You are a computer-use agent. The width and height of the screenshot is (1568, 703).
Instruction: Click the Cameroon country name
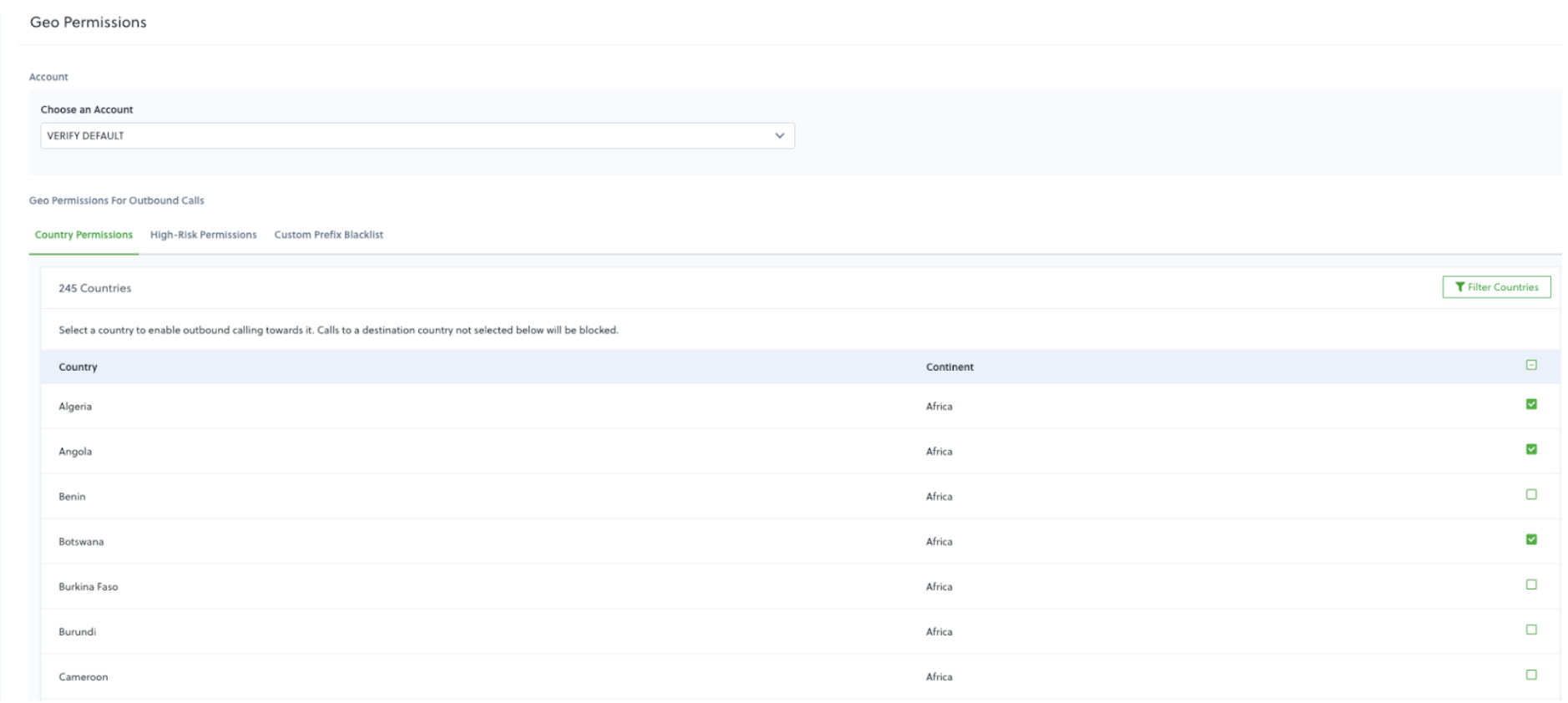click(83, 677)
